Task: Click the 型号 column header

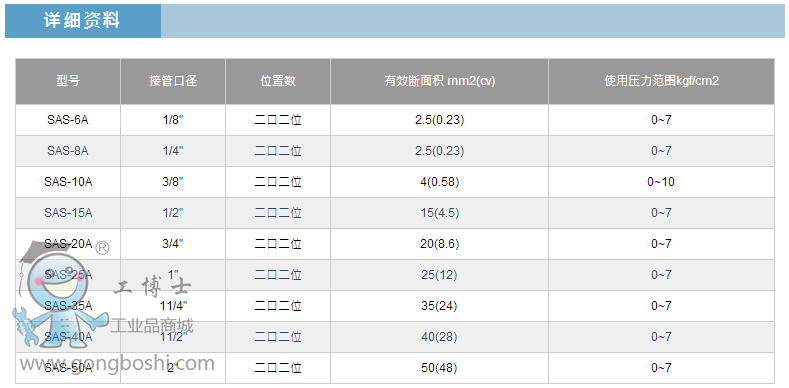Action: pyautogui.click(x=68, y=82)
